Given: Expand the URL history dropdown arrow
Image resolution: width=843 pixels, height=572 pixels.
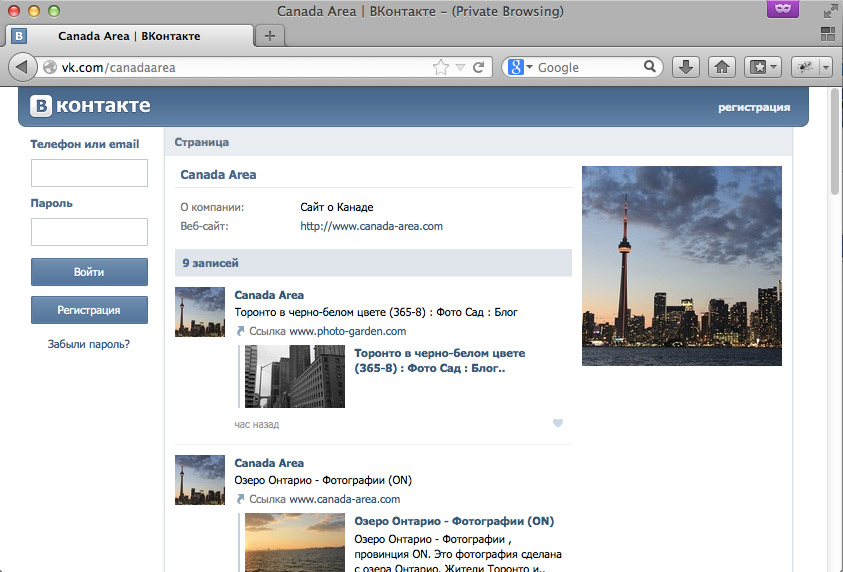Looking at the screenshot, I should pyautogui.click(x=460, y=67).
